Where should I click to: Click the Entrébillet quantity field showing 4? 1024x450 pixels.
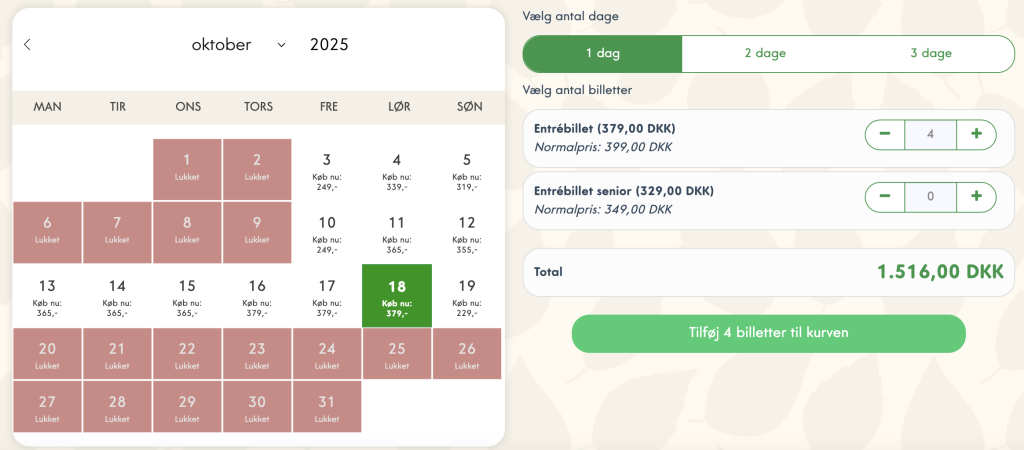[x=931, y=135]
